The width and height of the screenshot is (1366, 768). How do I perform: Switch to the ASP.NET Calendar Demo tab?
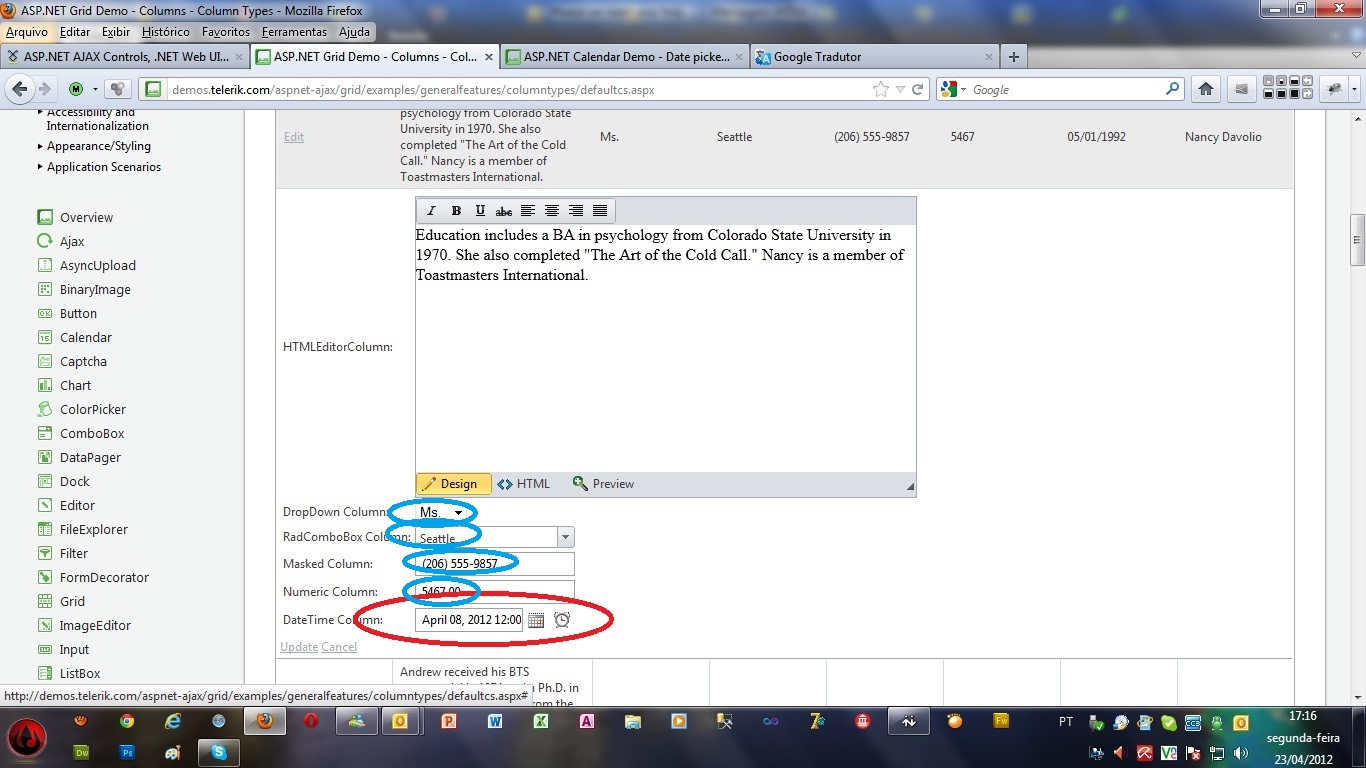[624, 57]
